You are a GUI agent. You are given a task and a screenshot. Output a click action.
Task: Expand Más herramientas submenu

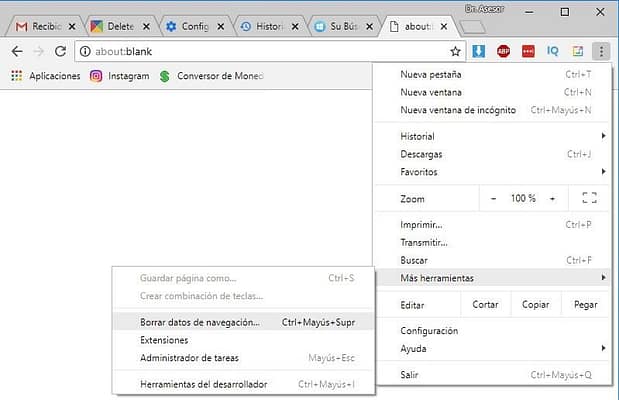[x=493, y=278]
